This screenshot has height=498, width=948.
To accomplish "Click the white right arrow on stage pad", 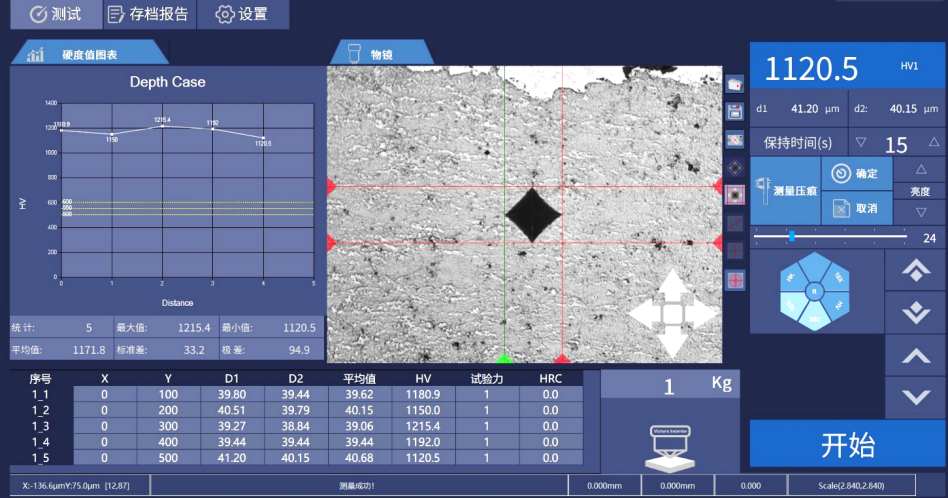I will 701,314.
